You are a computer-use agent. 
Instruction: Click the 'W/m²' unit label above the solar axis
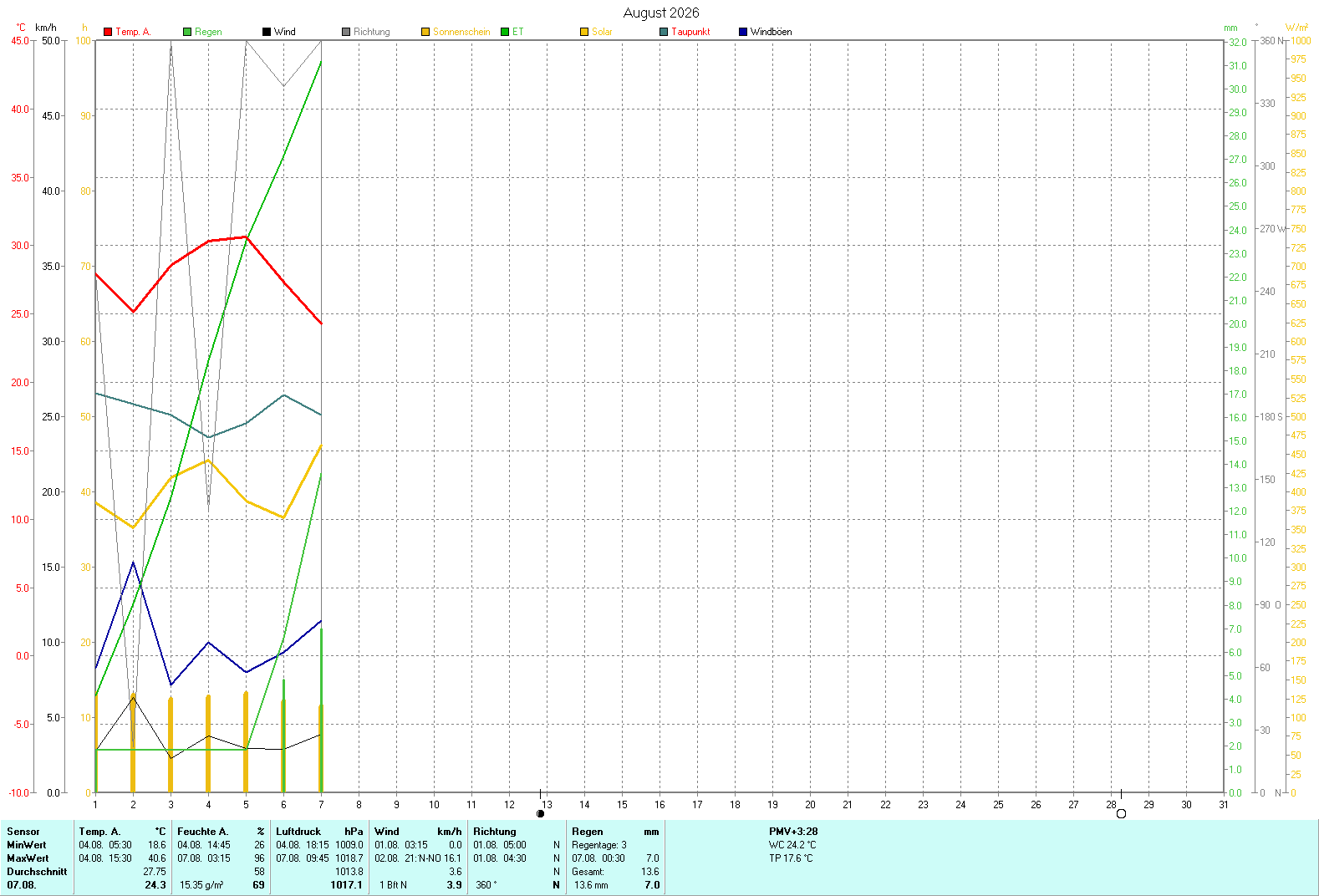[1297, 28]
